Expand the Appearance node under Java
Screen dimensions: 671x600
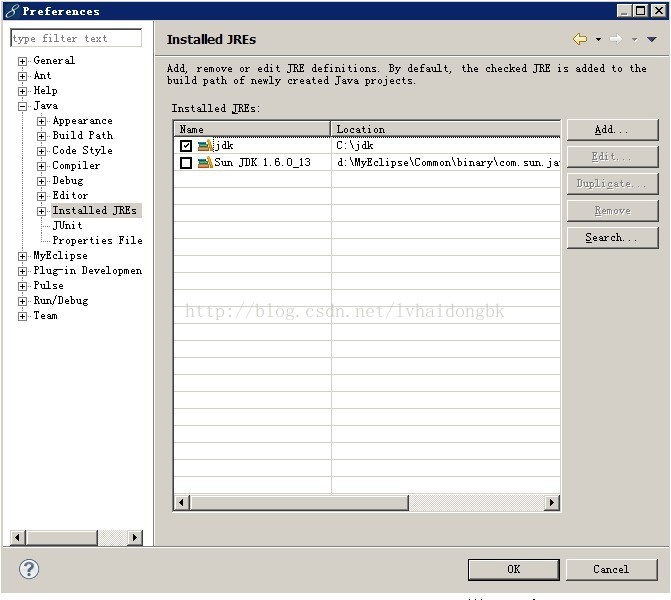tap(41, 121)
